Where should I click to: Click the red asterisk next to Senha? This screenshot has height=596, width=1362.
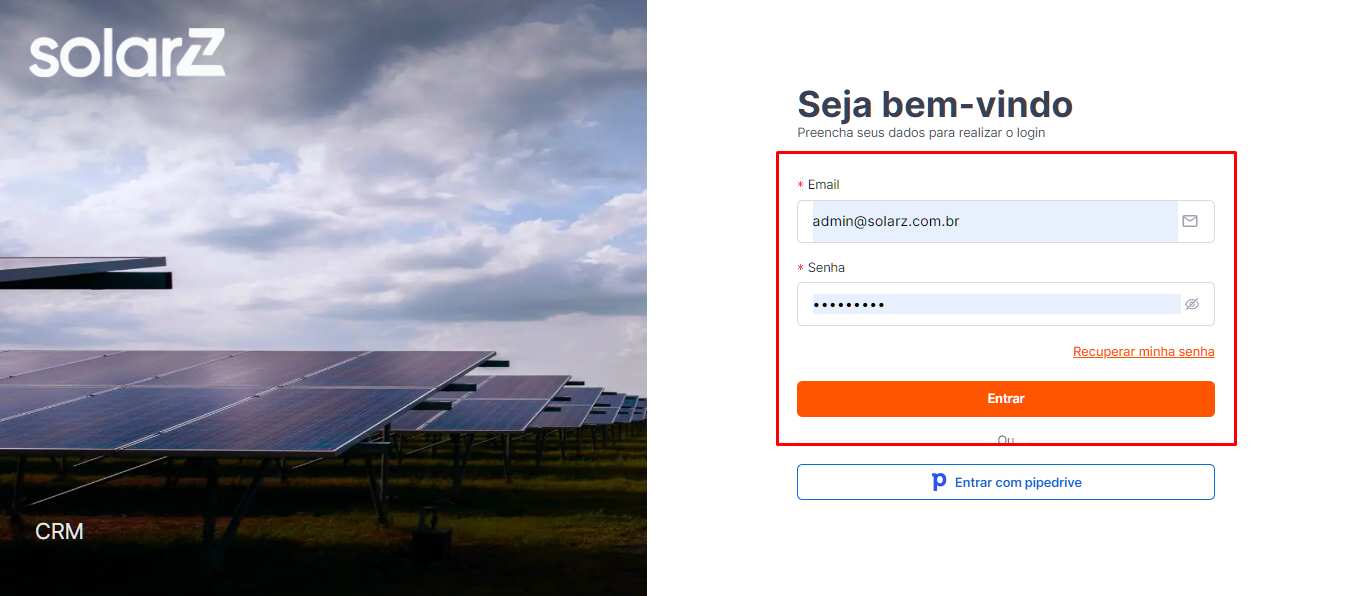point(799,268)
